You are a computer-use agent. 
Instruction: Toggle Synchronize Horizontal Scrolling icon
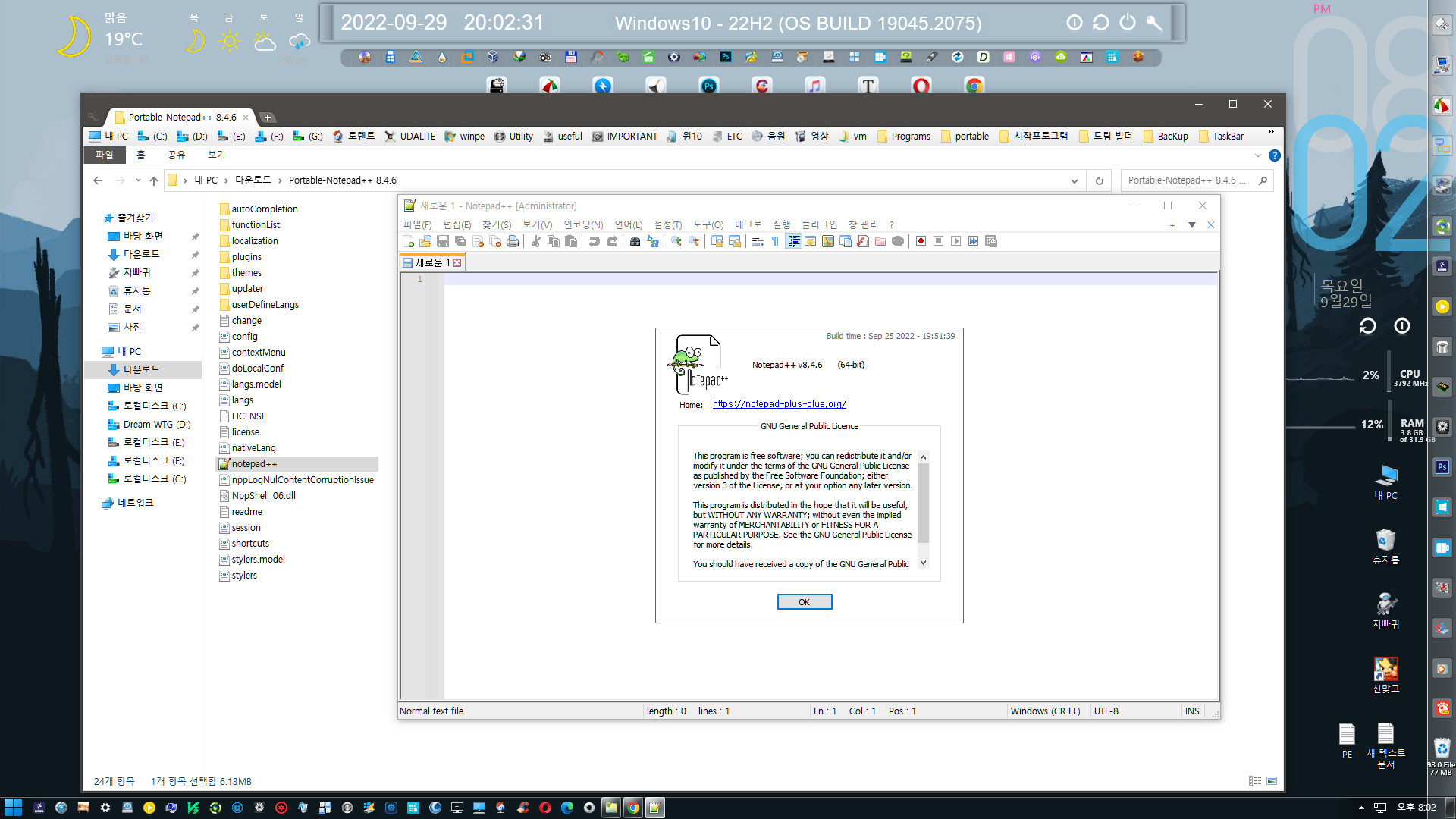coord(734,241)
